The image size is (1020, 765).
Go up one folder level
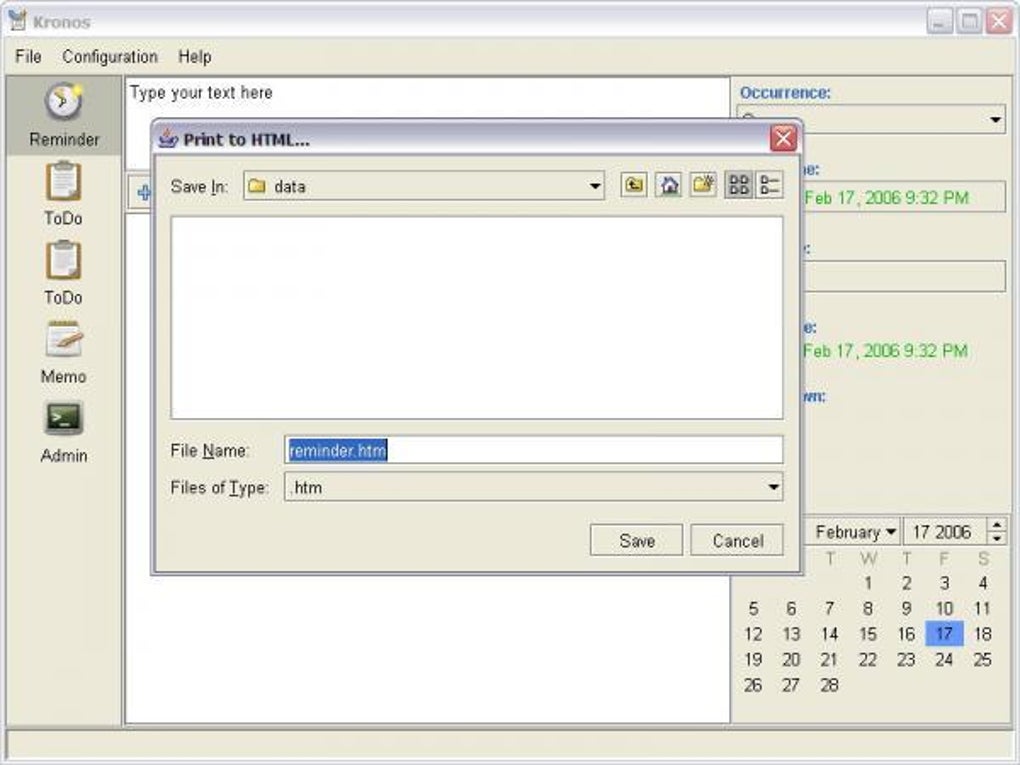click(634, 185)
